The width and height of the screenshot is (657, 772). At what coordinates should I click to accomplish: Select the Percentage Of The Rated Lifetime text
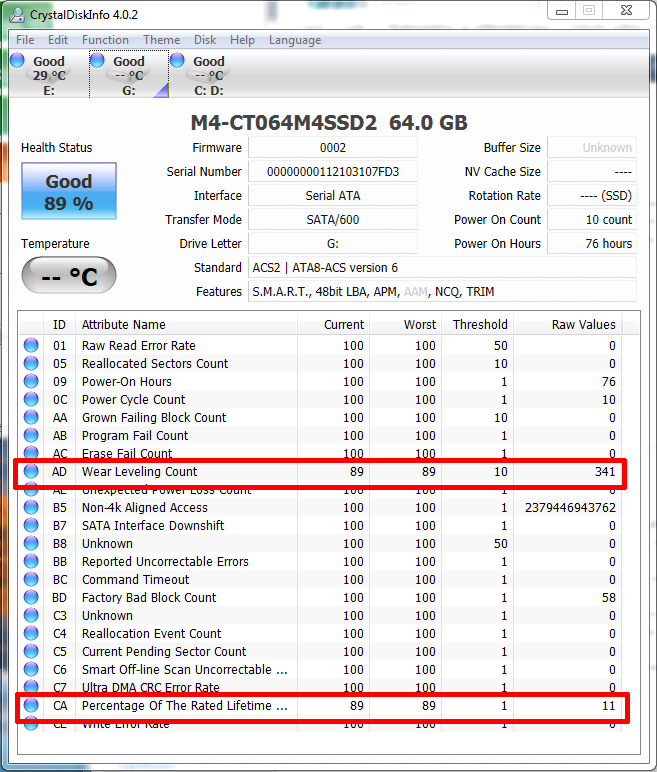click(184, 706)
